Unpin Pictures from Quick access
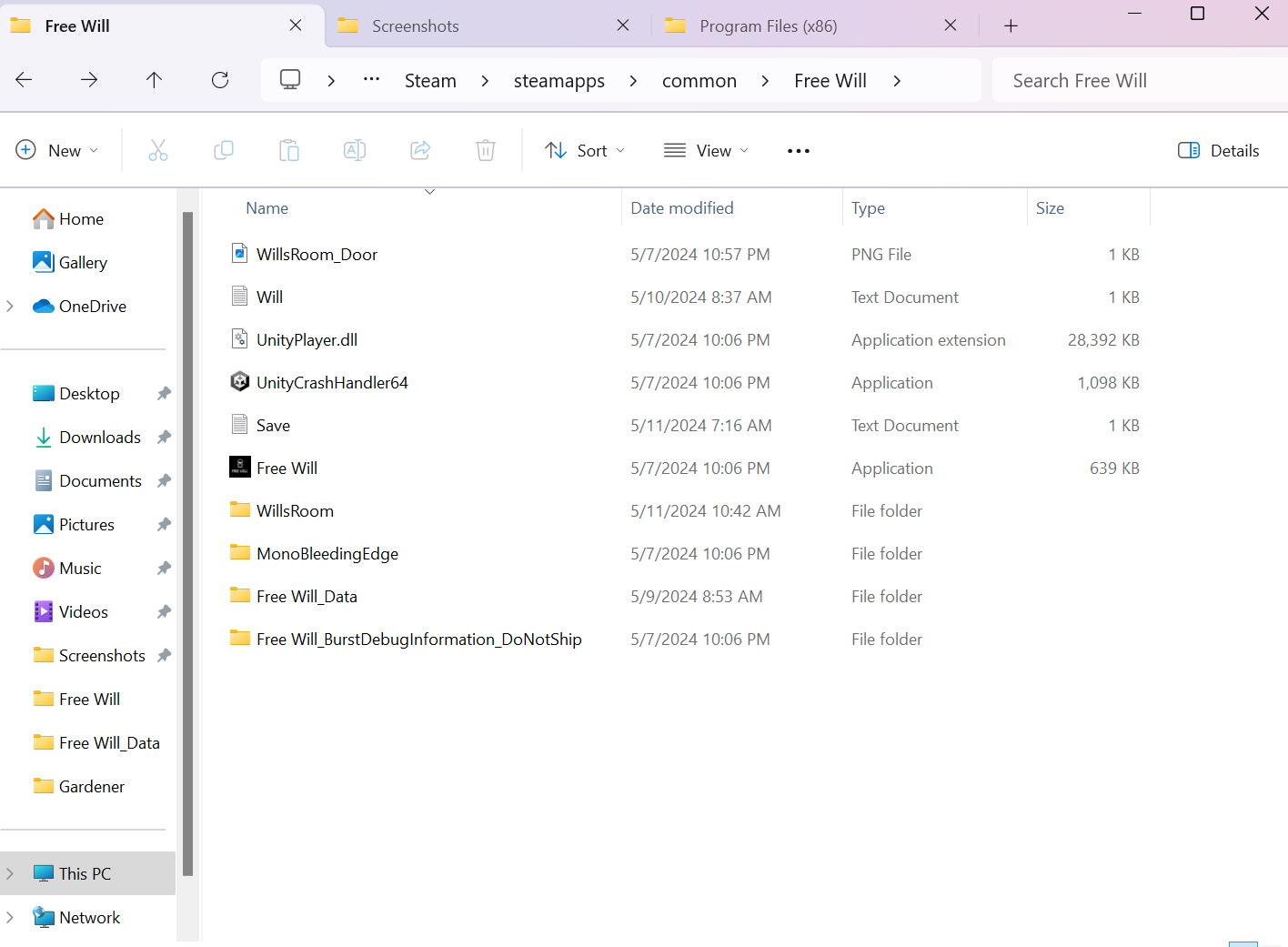 [164, 525]
